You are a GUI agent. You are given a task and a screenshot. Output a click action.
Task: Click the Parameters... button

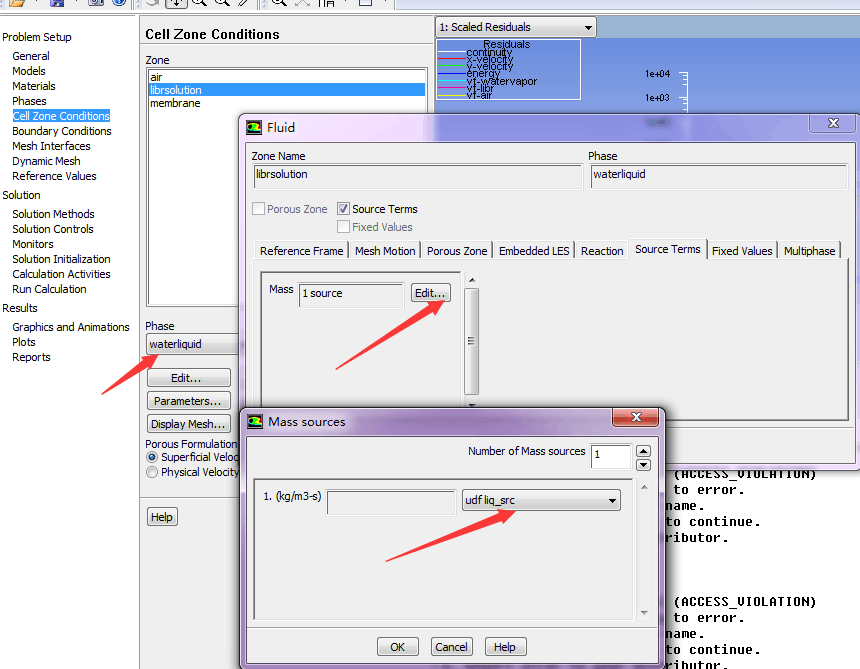pyautogui.click(x=189, y=401)
